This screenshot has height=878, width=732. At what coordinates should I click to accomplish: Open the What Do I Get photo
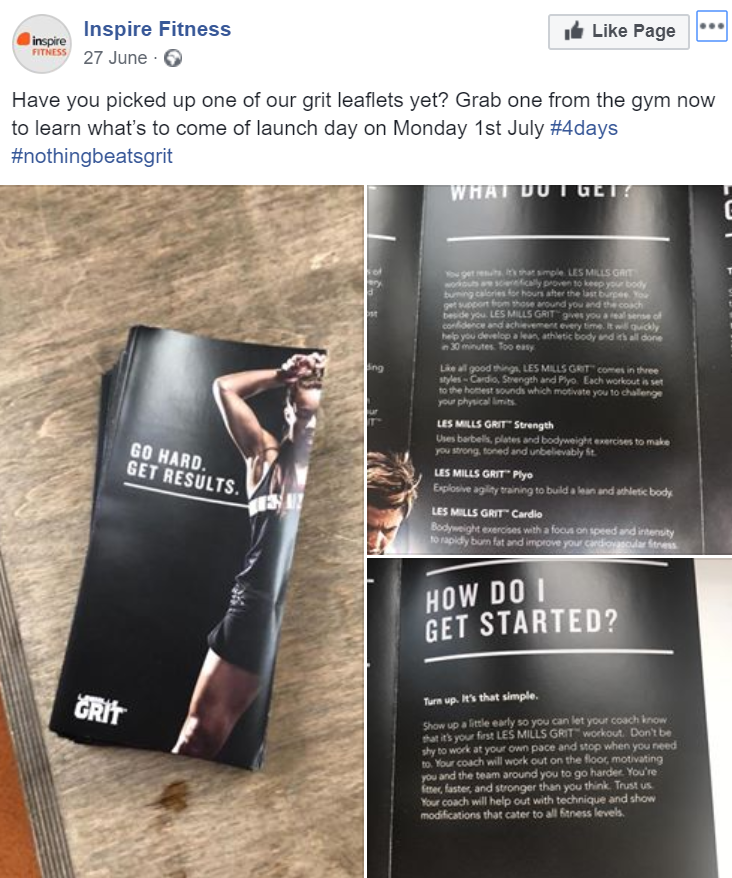pos(549,370)
